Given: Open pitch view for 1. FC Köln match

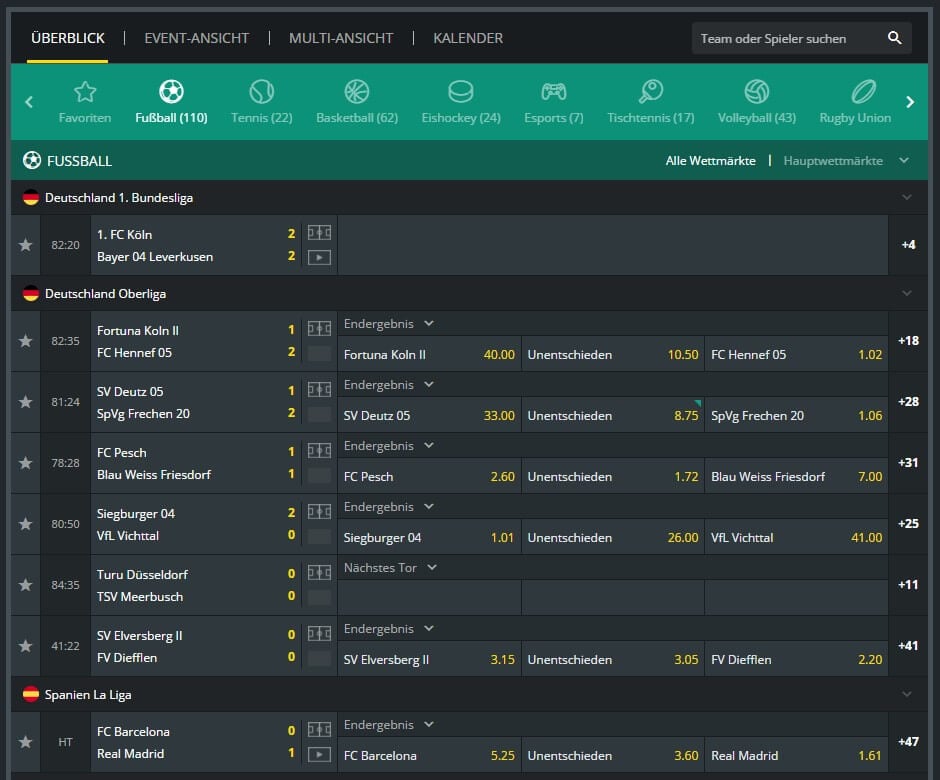Looking at the screenshot, I should click(x=319, y=233).
